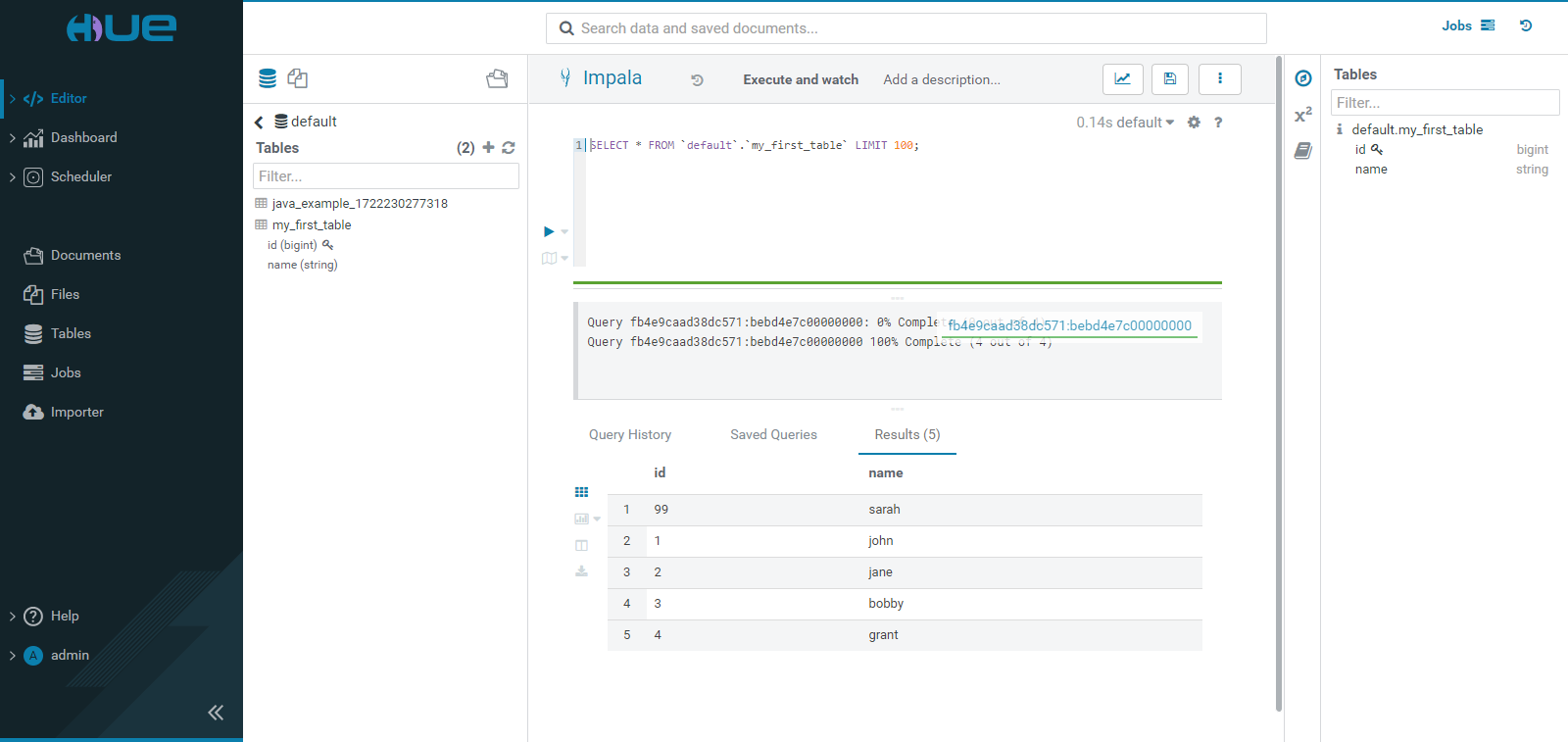The image size is (1568, 742).
Task: Expand the Editor menu in the sidebar
Action: 13,98
